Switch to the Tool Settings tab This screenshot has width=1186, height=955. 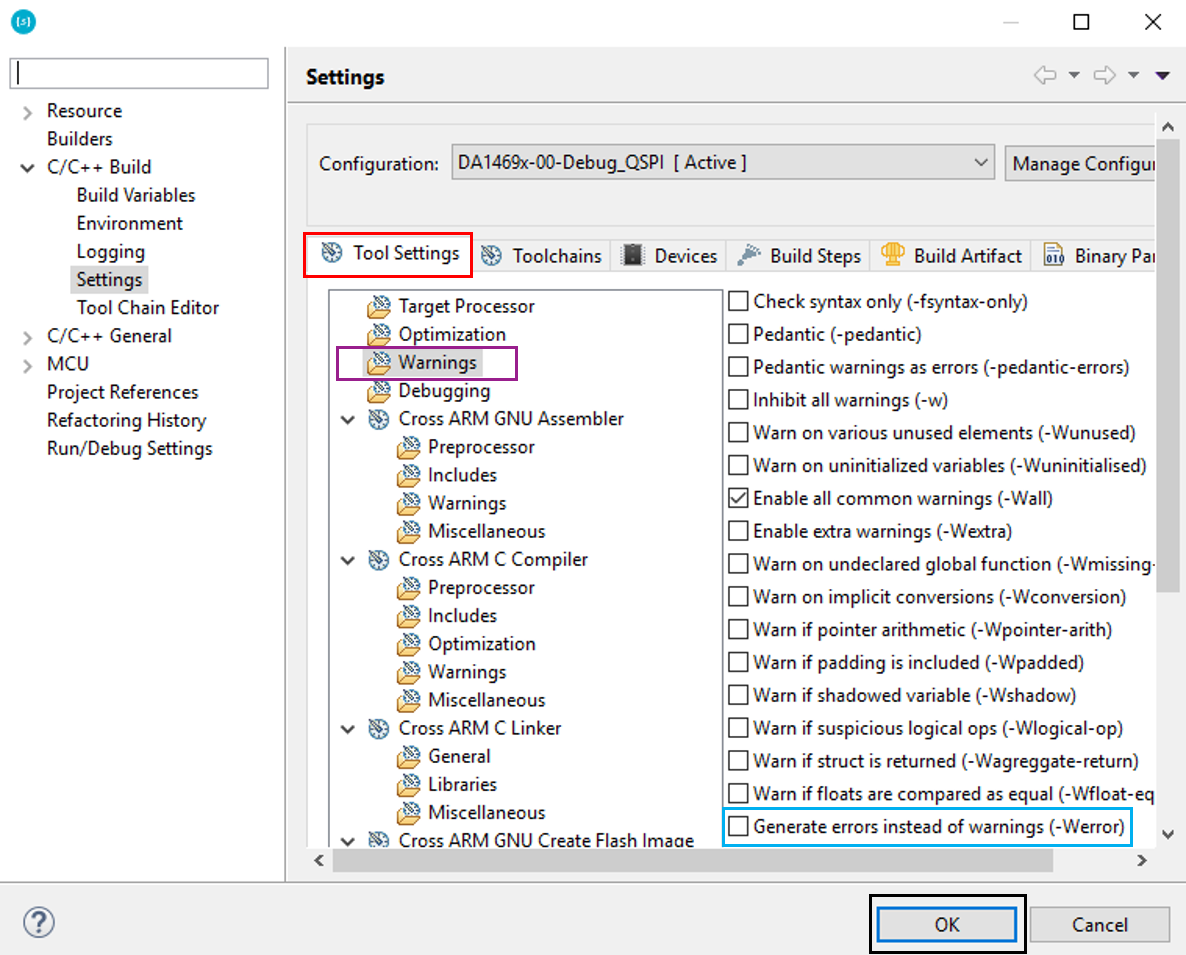[x=389, y=253]
